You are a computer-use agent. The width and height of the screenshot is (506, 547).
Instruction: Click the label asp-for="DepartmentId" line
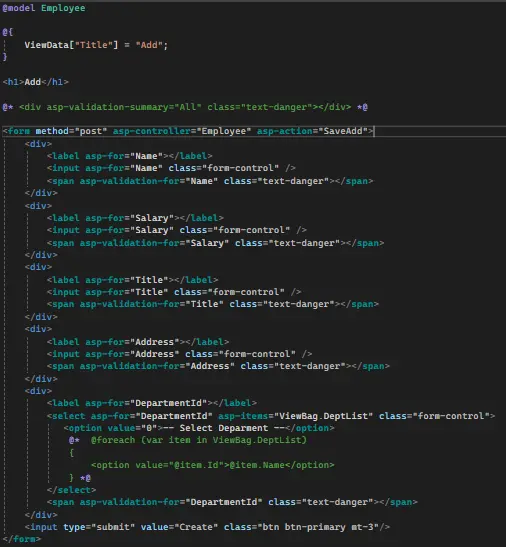(152, 403)
